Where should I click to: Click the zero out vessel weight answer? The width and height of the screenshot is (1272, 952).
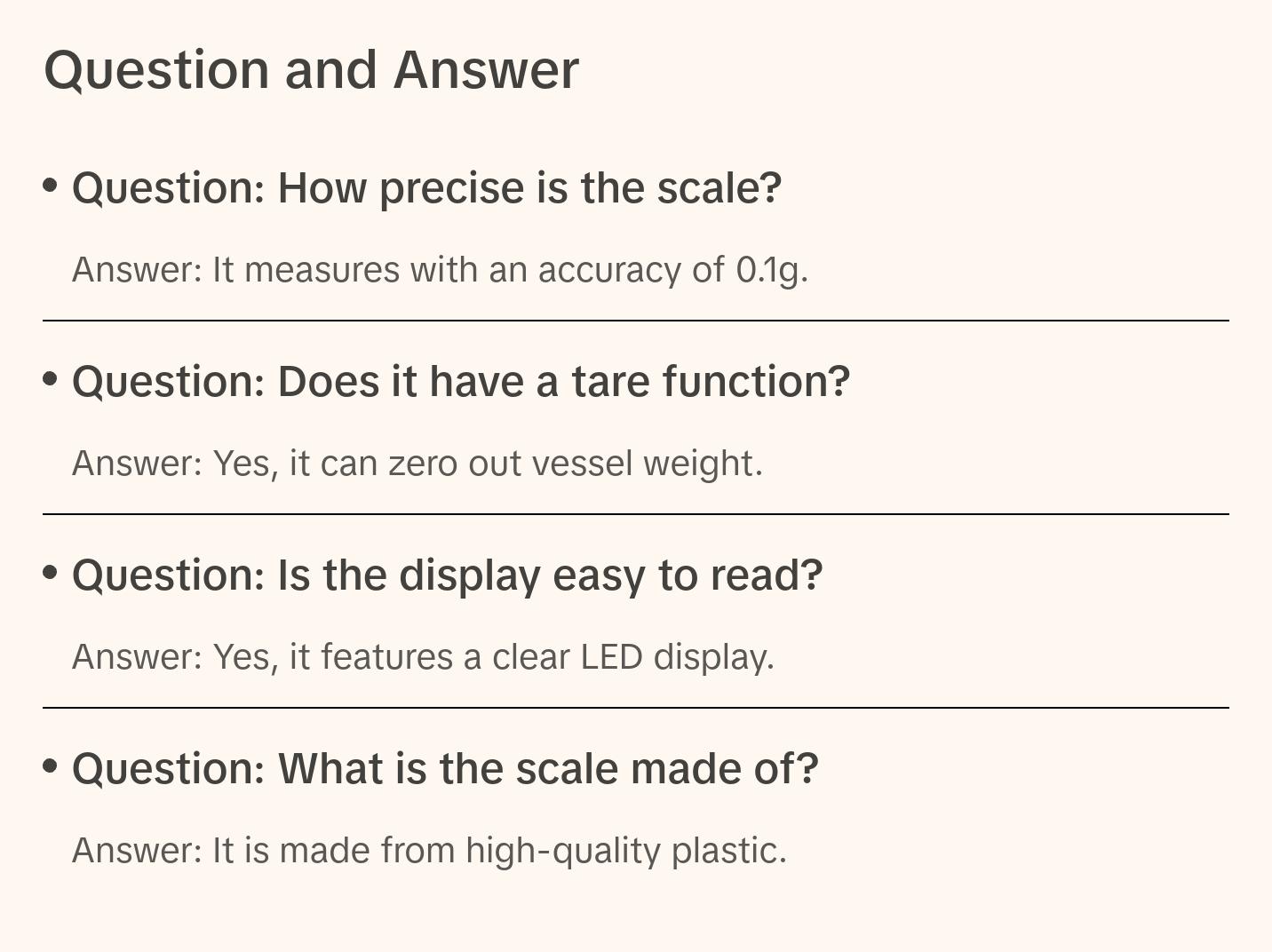click(x=417, y=464)
